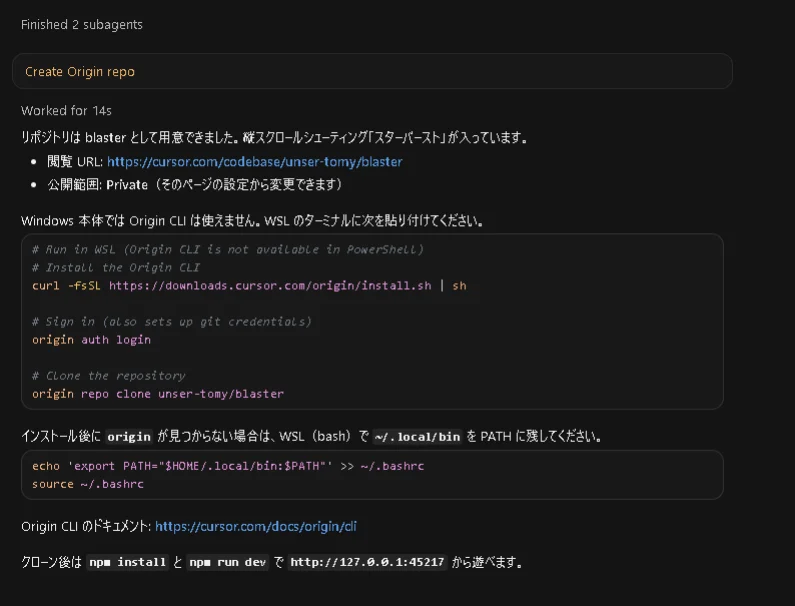Click the origin repo clone command
795x606 pixels.
pyautogui.click(x=158, y=394)
